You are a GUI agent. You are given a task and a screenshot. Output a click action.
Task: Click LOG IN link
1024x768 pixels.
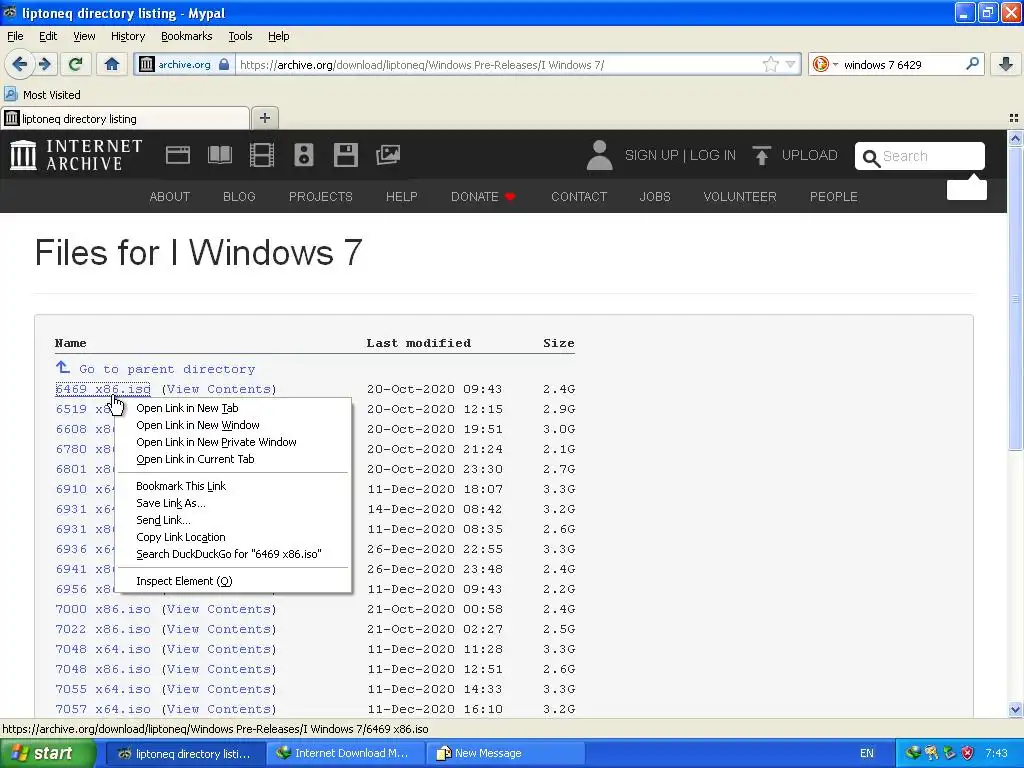click(712, 155)
